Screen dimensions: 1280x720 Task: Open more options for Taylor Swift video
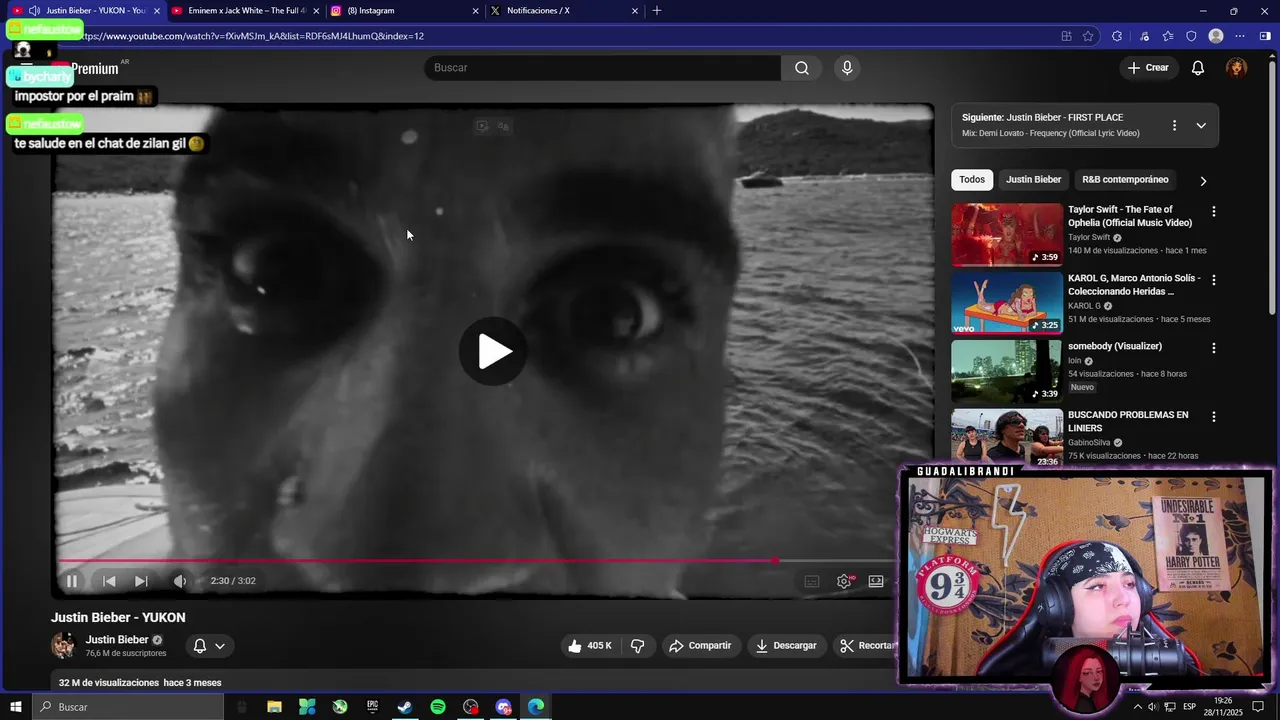(1214, 212)
